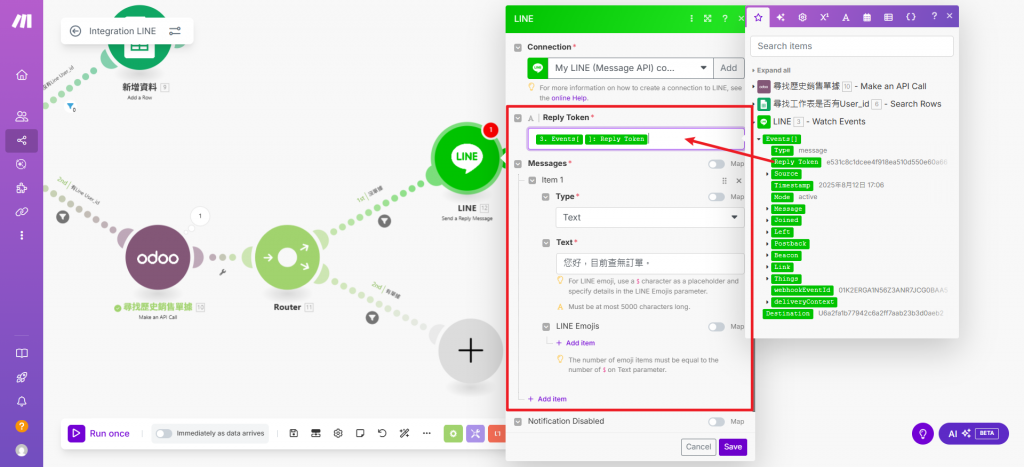Viewport: 1024px width, 467px height.
Task: Collapse the Connection field checkbox
Action: point(518,47)
